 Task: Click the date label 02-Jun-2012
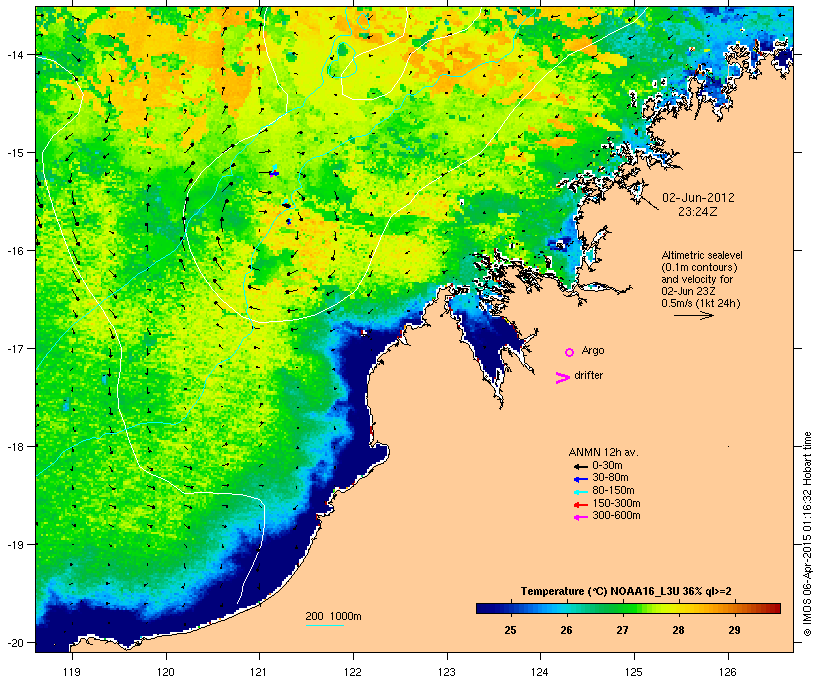(x=698, y=198)
